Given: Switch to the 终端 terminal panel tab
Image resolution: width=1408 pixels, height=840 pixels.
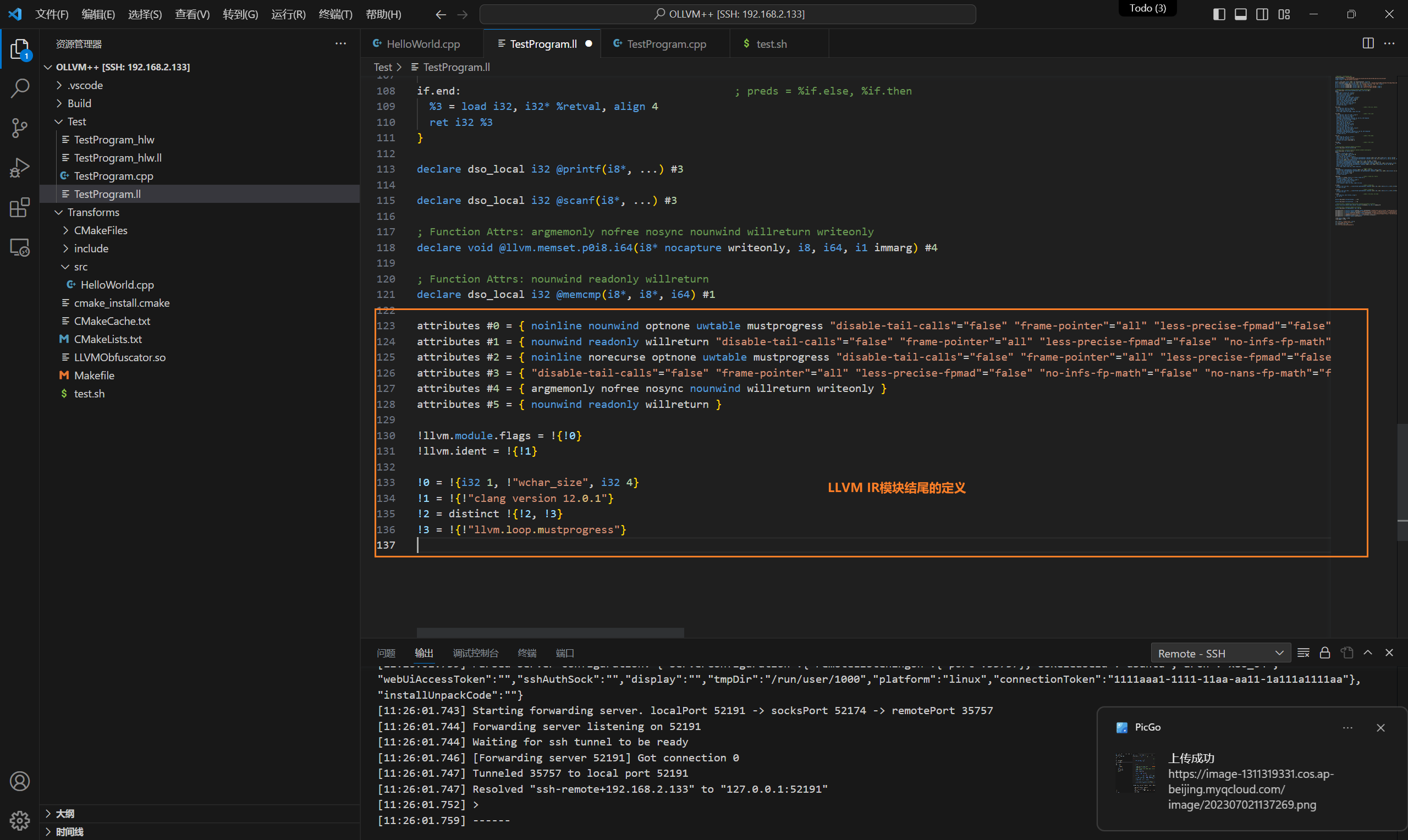Looking at the screenshot, I should pos(527,653).
